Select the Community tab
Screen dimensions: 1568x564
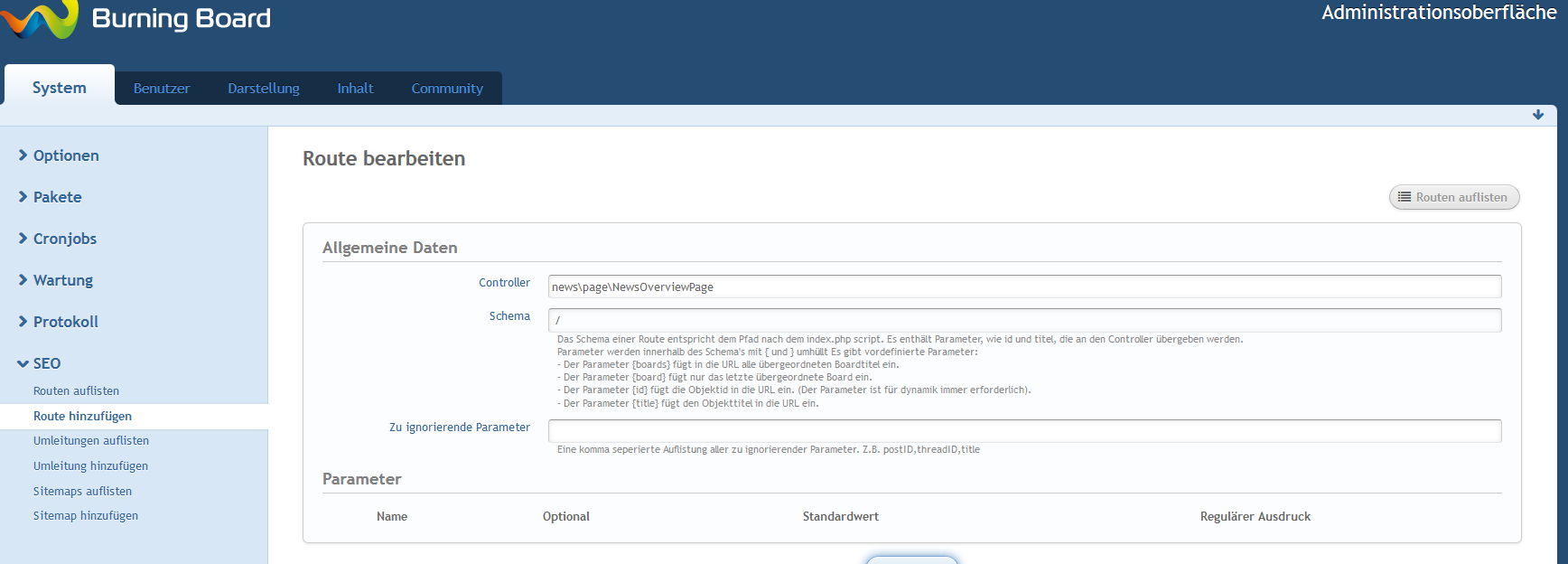tap(447, 89)
